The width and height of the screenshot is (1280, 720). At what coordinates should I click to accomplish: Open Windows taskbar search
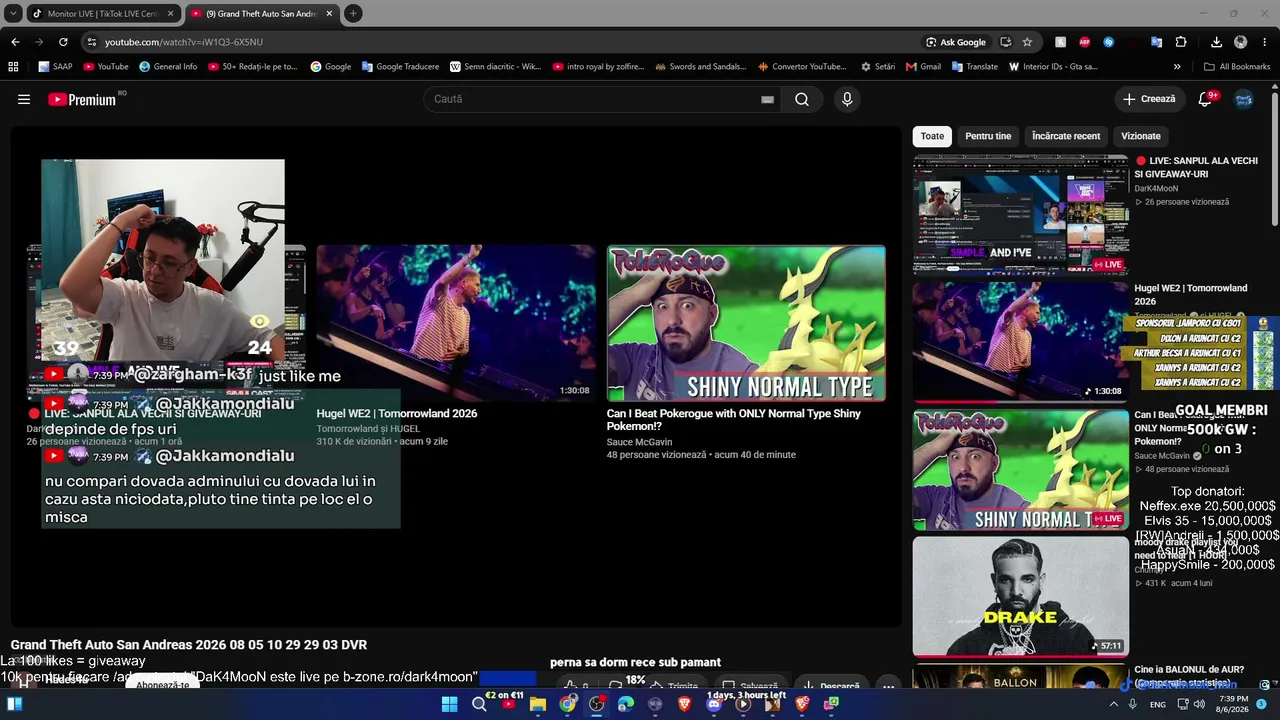(479, 704)
